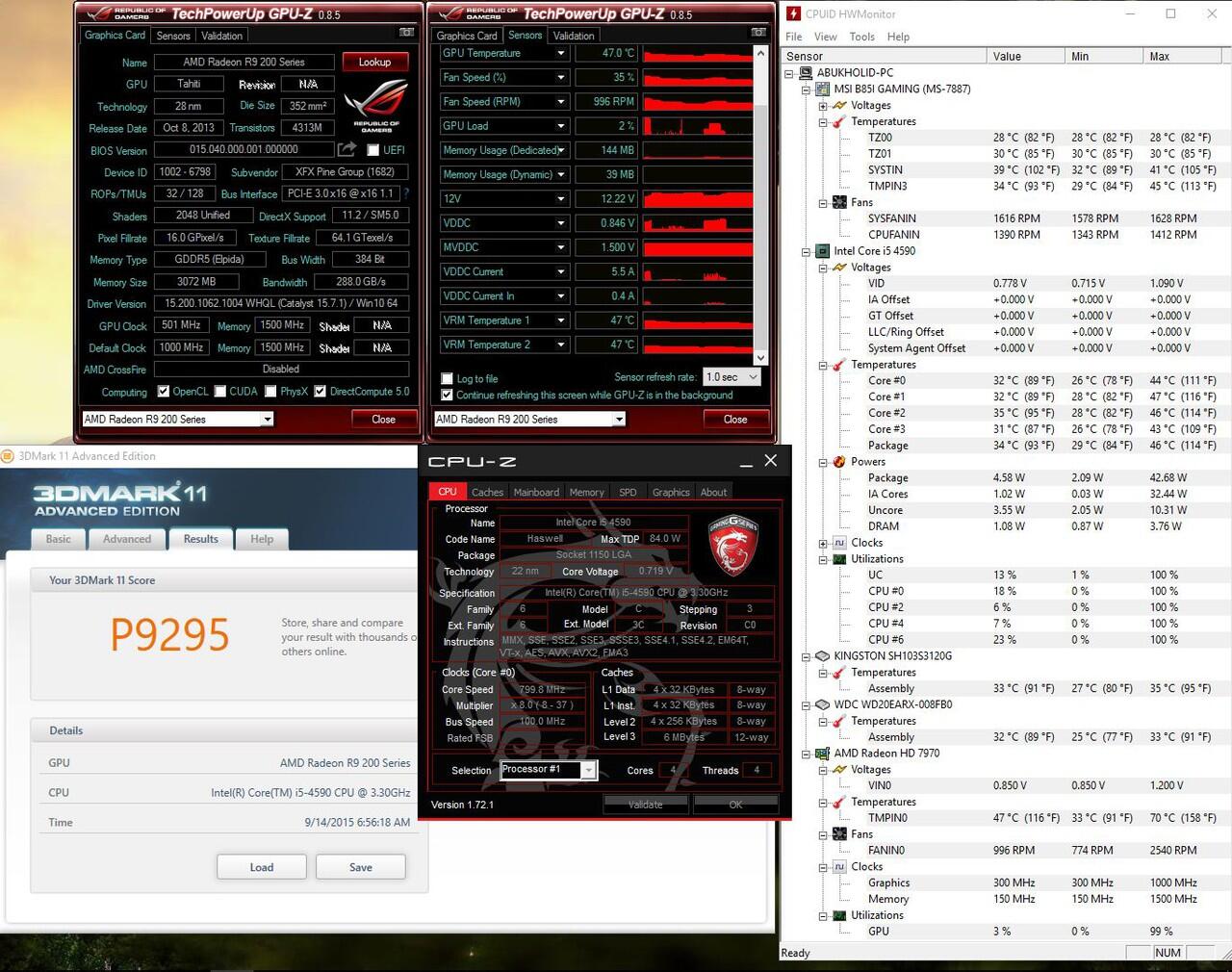Open the GPU Load sensor dropdown
Image resolution: width=1232 pixels, height=972 pixels.
pyautogui.click(x=560, y=126)
